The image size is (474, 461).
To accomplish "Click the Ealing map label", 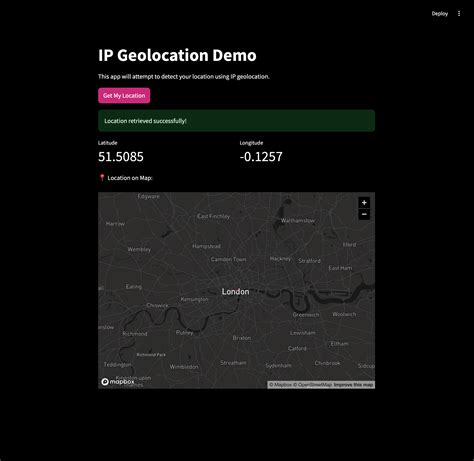I will click(x=133, y=287).
